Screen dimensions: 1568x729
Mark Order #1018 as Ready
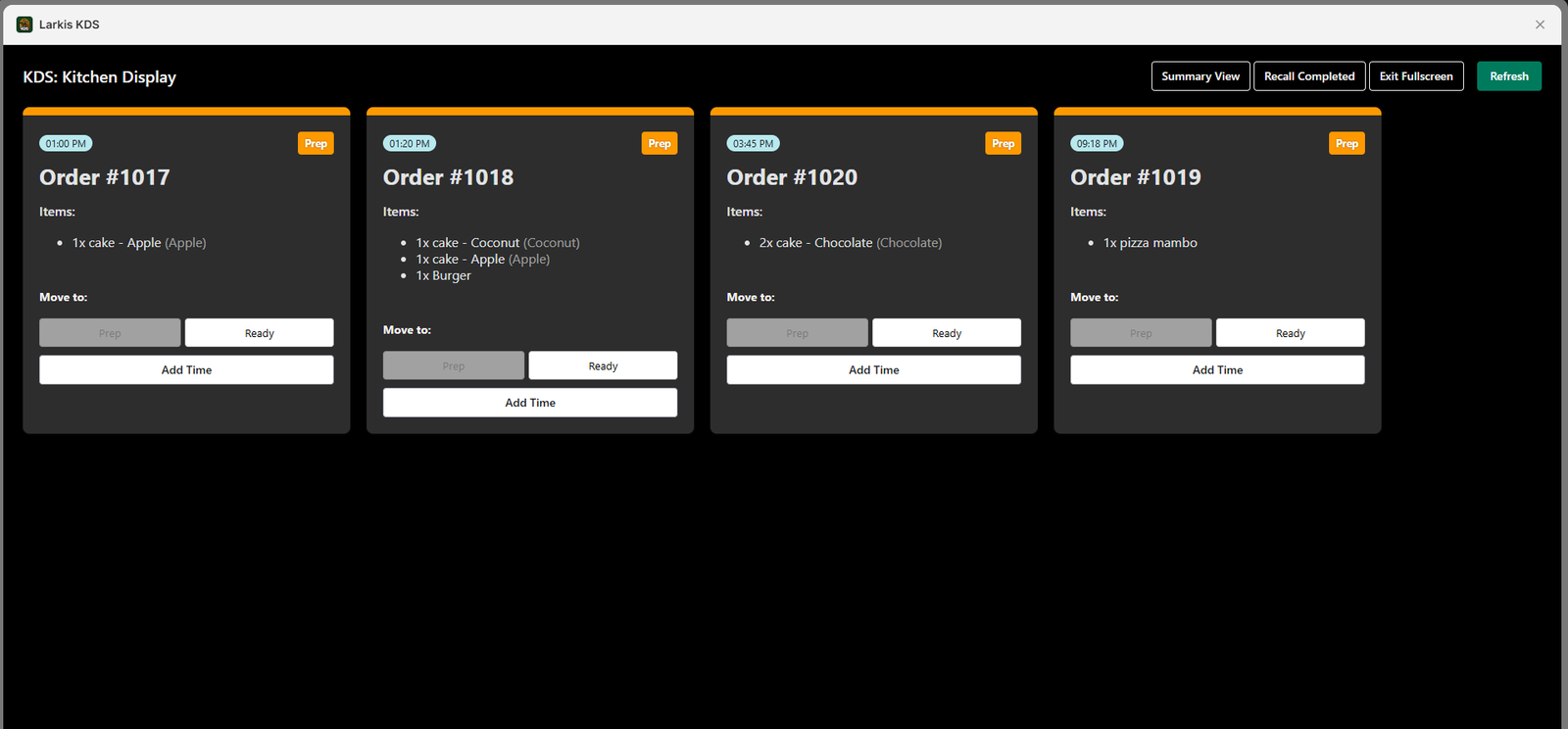[603, 365]
